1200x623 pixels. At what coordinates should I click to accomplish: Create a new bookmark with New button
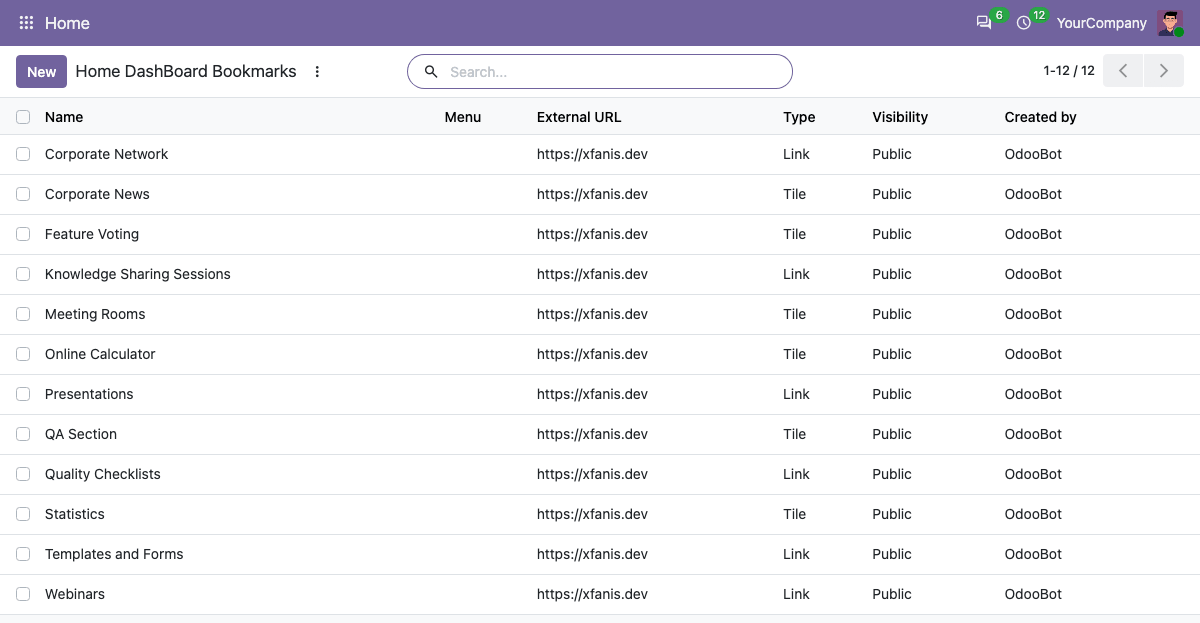[41, 72]
